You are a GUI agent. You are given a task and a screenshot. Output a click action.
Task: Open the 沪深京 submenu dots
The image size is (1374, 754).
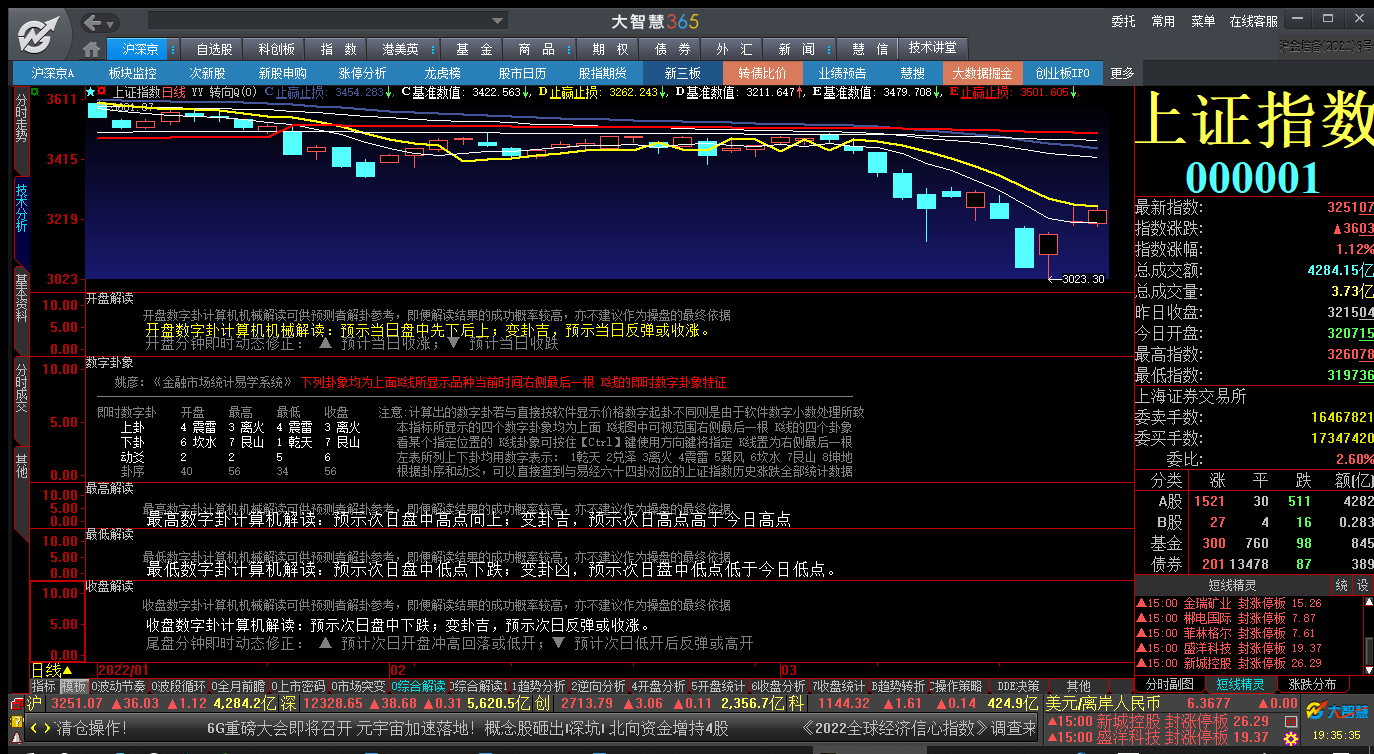pos(172,49)
